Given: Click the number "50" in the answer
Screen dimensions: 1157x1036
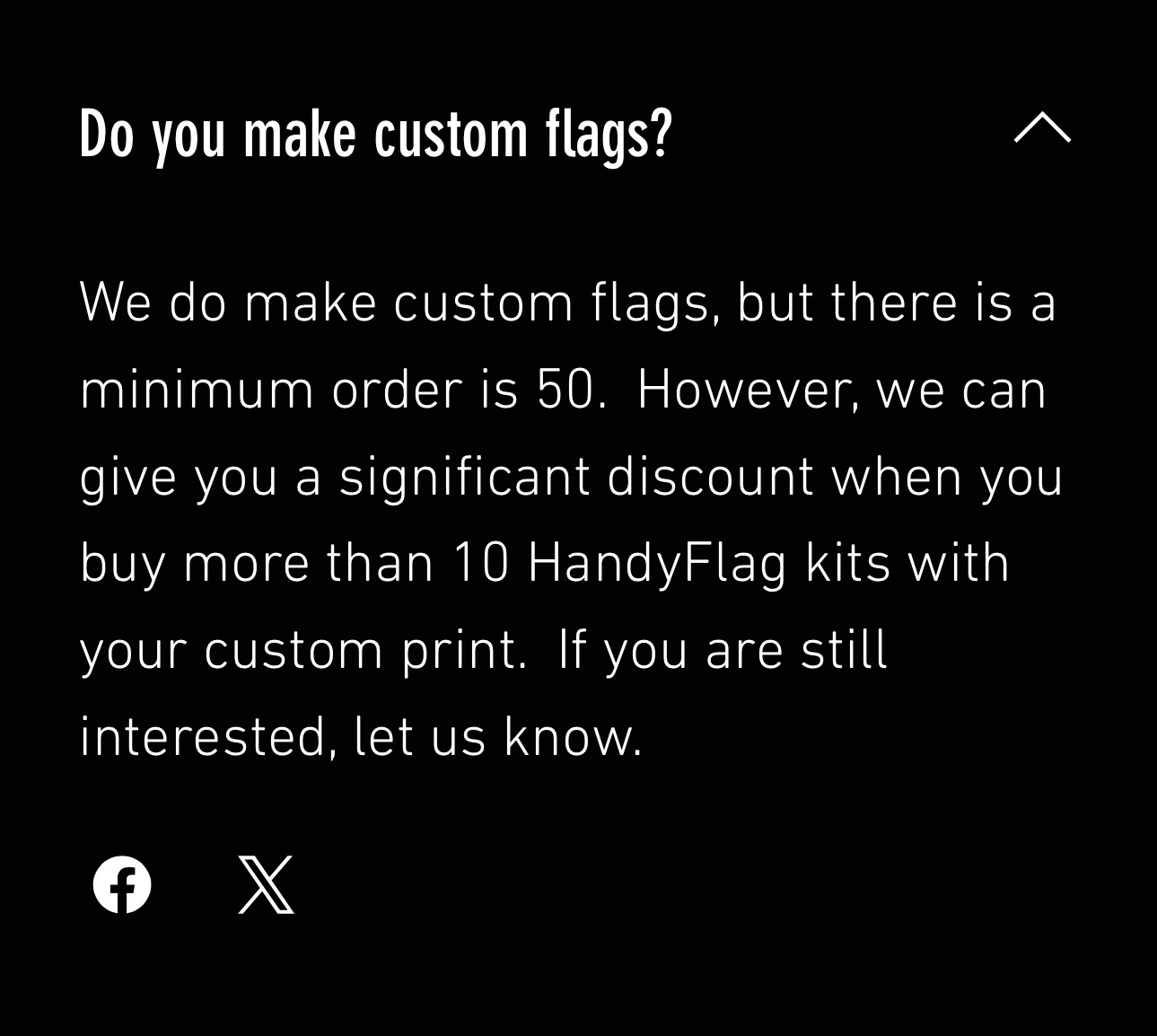Looking at the screenshot, I should pyautogui.click(x=566, y=390).
